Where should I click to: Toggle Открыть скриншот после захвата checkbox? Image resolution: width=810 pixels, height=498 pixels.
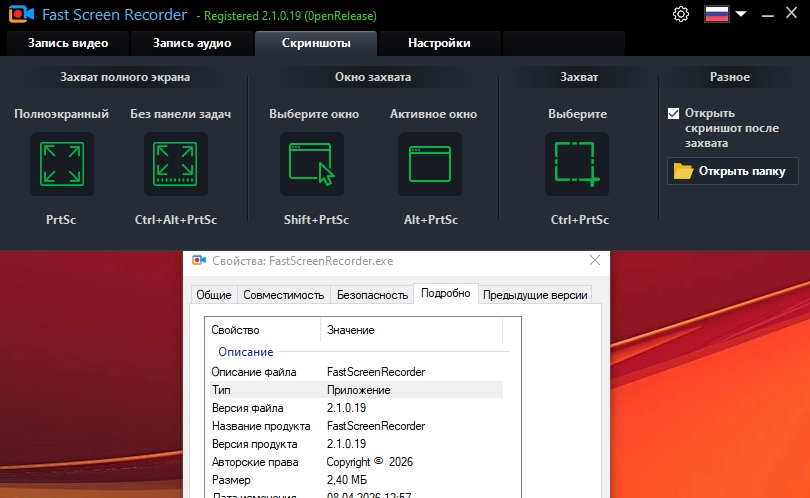click(x=673, y=113)
